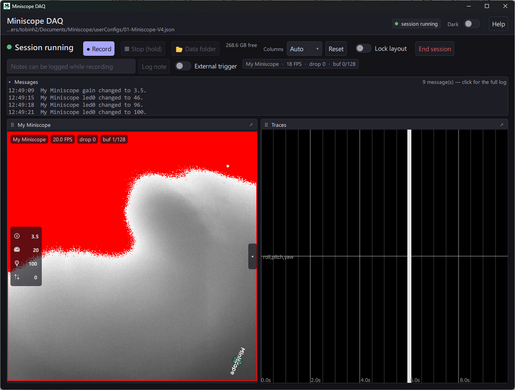The image size is (515, 390).
Task: Select the gain value 3.5
Action: coord(35,236)
